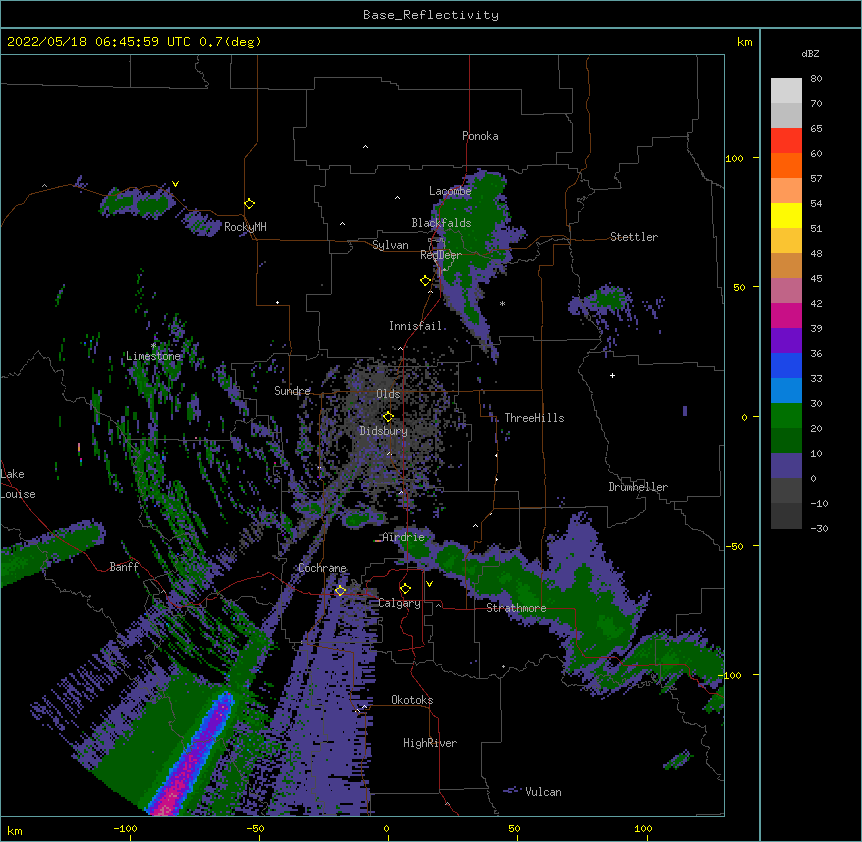Image resolution: width=862 pixels, height=842 pixels.
Task: Select the Sylvan label
Action: coord(390,245)
